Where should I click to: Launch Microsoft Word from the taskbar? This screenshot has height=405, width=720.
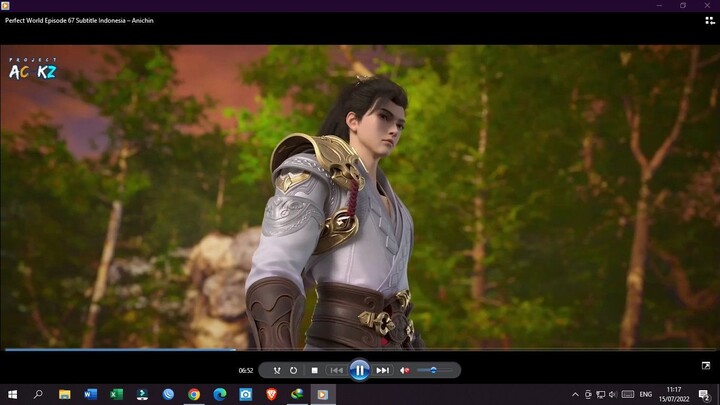coord(90,394)
